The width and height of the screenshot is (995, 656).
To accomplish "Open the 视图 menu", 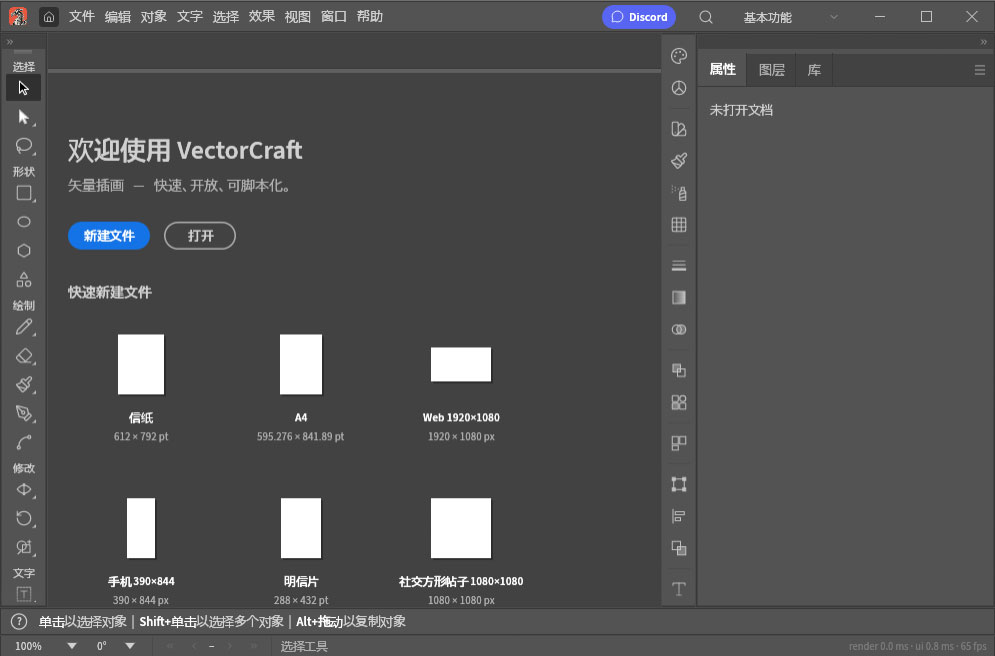I will (x=298, y=16).
